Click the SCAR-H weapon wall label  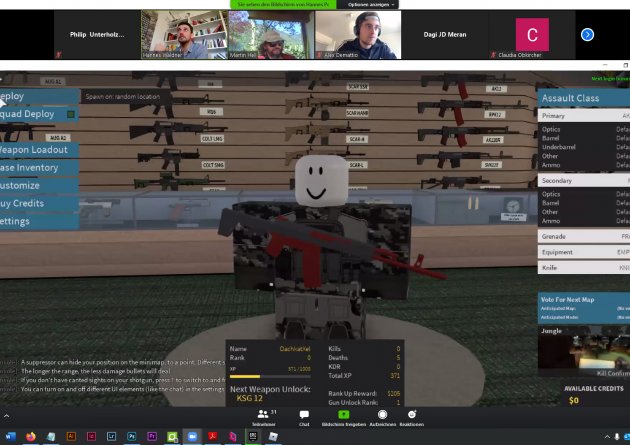tap(357, 139)
